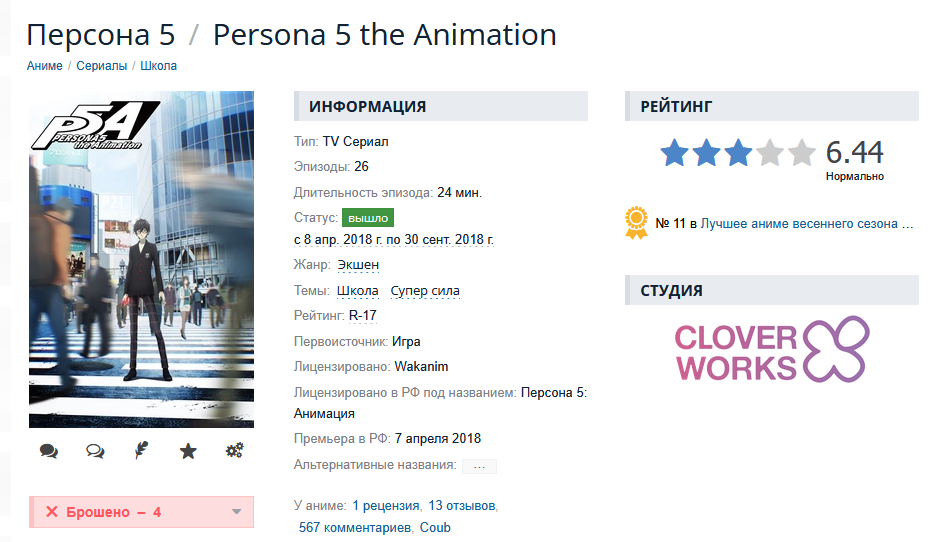The image size is (928, 542).
Task: Open the Супер сила theme link
Action: 425,291
